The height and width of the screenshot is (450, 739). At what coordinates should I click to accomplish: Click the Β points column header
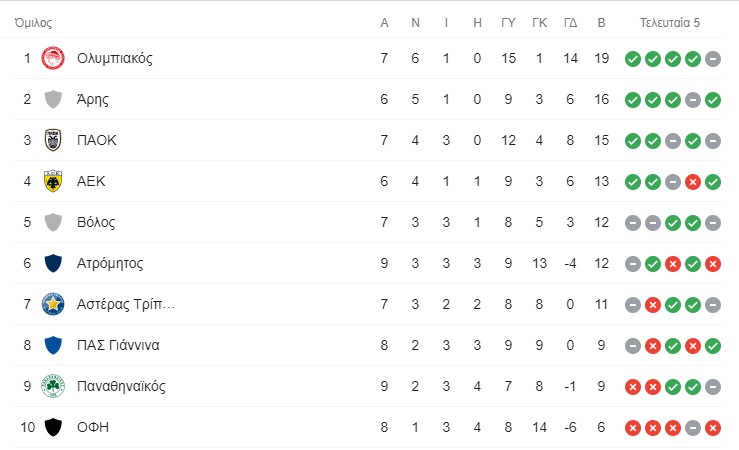pyautogui.click(x=601, y=23)
